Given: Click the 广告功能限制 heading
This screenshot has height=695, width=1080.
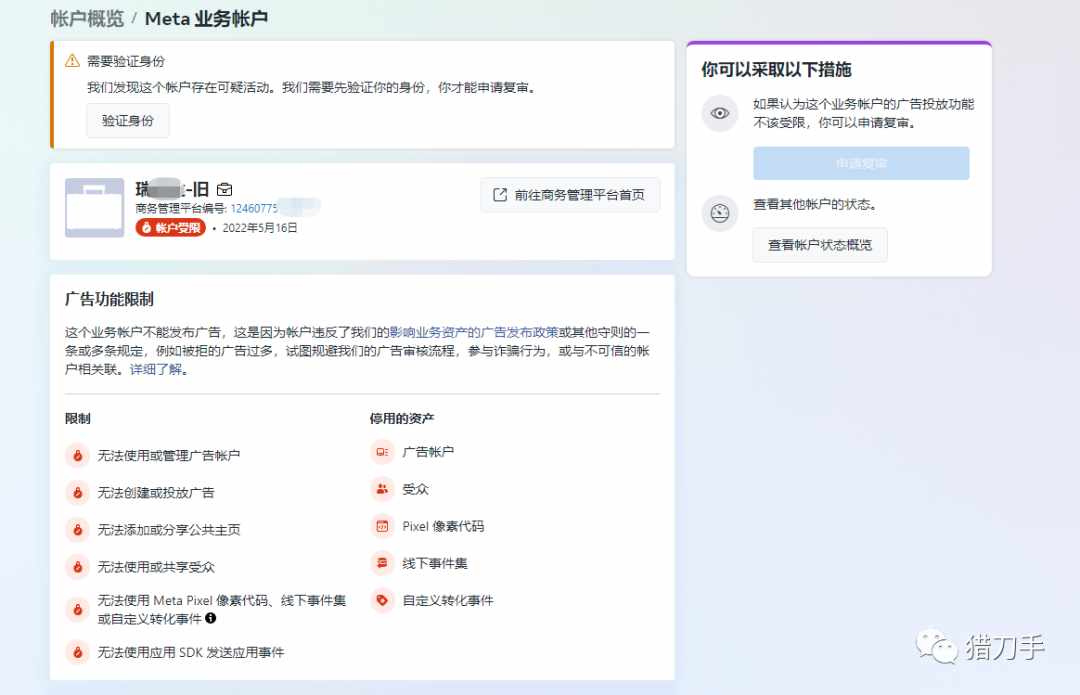Looking at the screenshot, I should point(110,299).
